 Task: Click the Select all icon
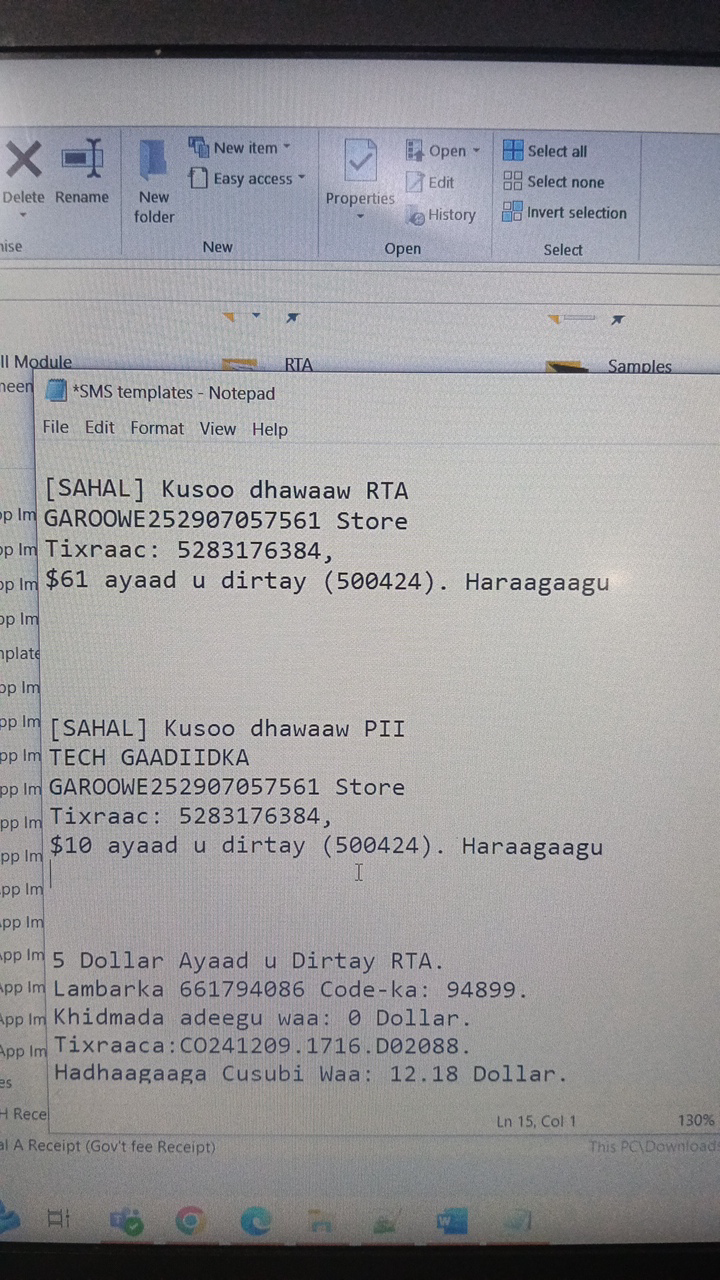point(513,150)
